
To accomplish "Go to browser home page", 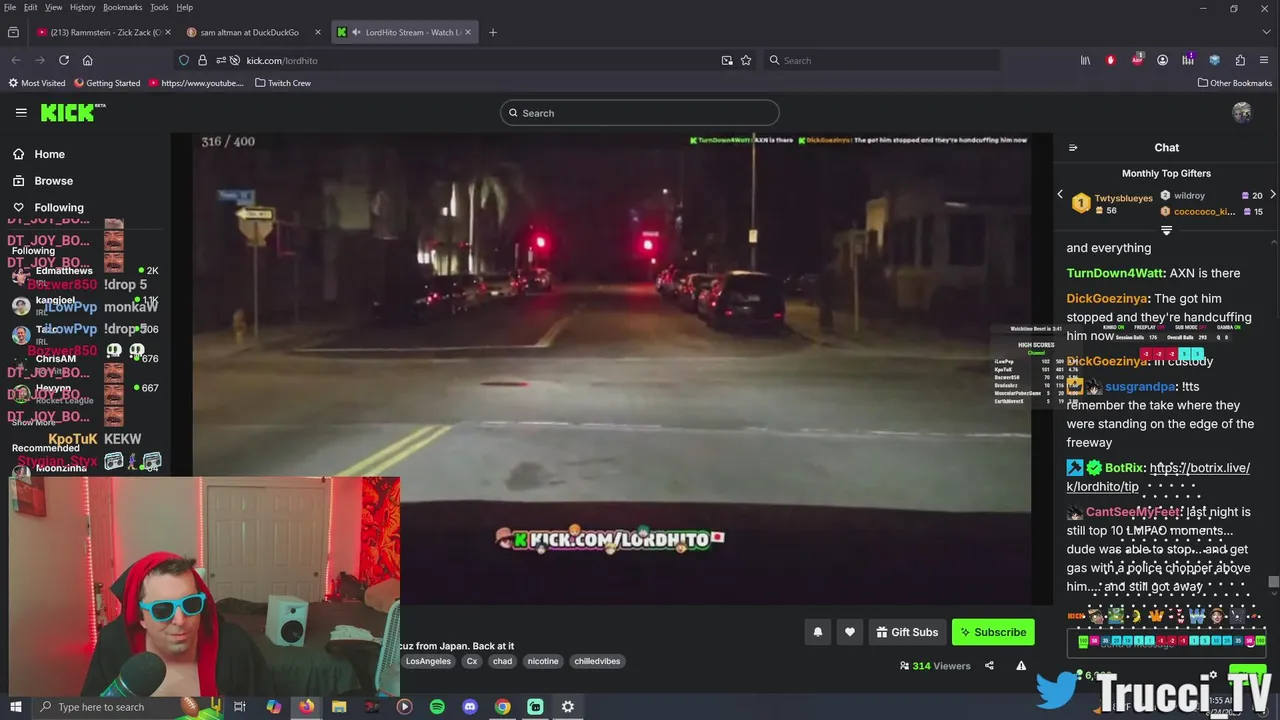I will (87, 60).
